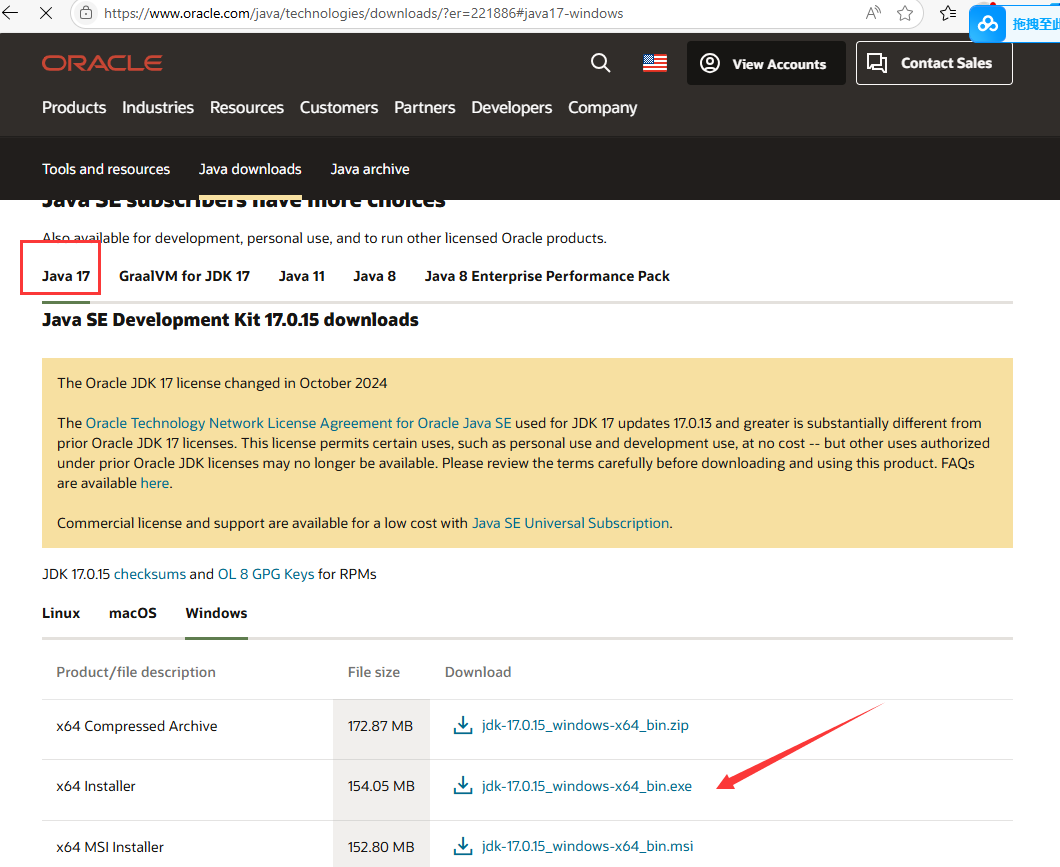Screen dimensions: 1060x867
Task: Switch to the macOS downloads tab
Action: click(132, 613)
